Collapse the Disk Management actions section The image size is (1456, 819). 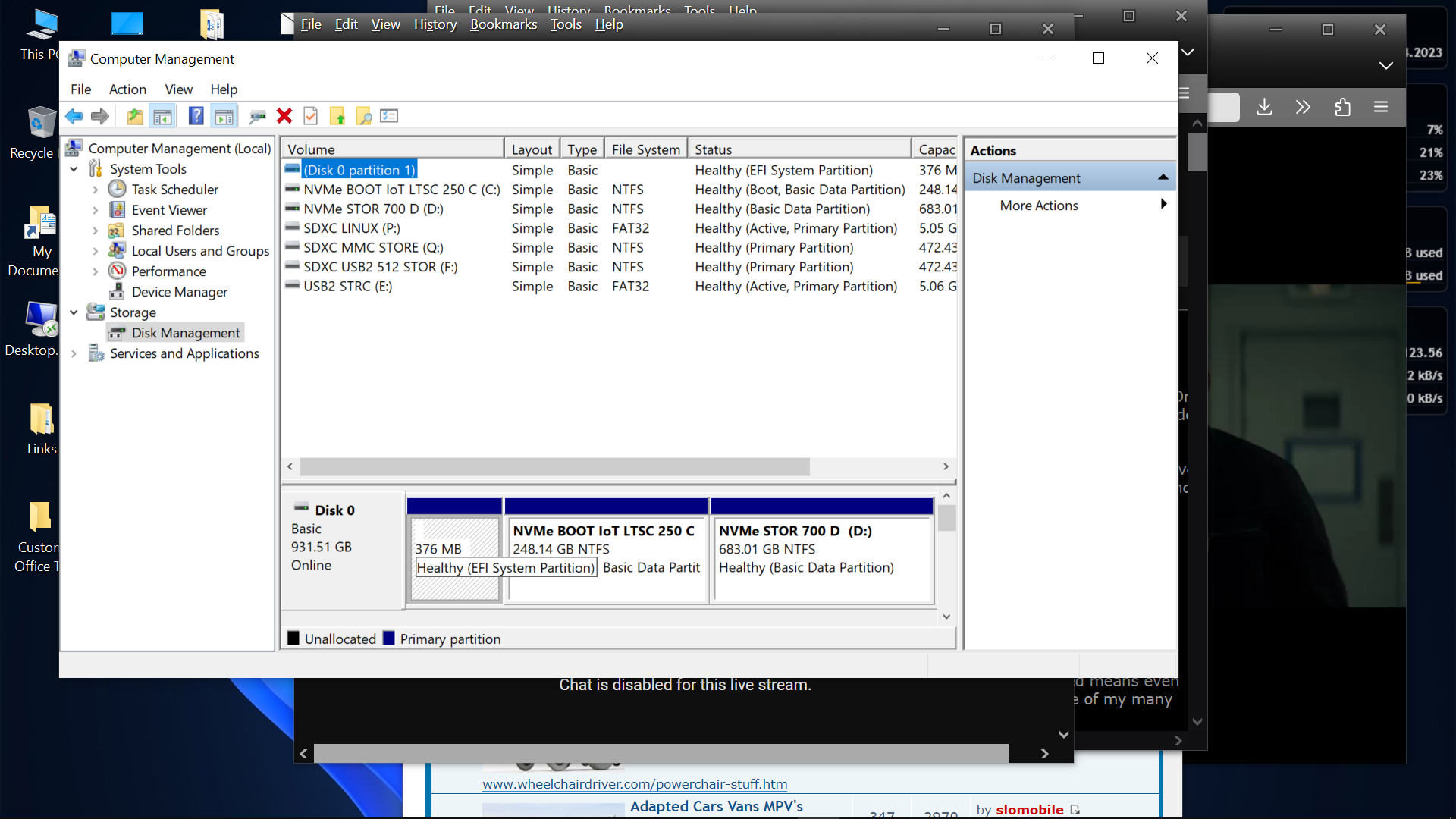point(1163,177)
